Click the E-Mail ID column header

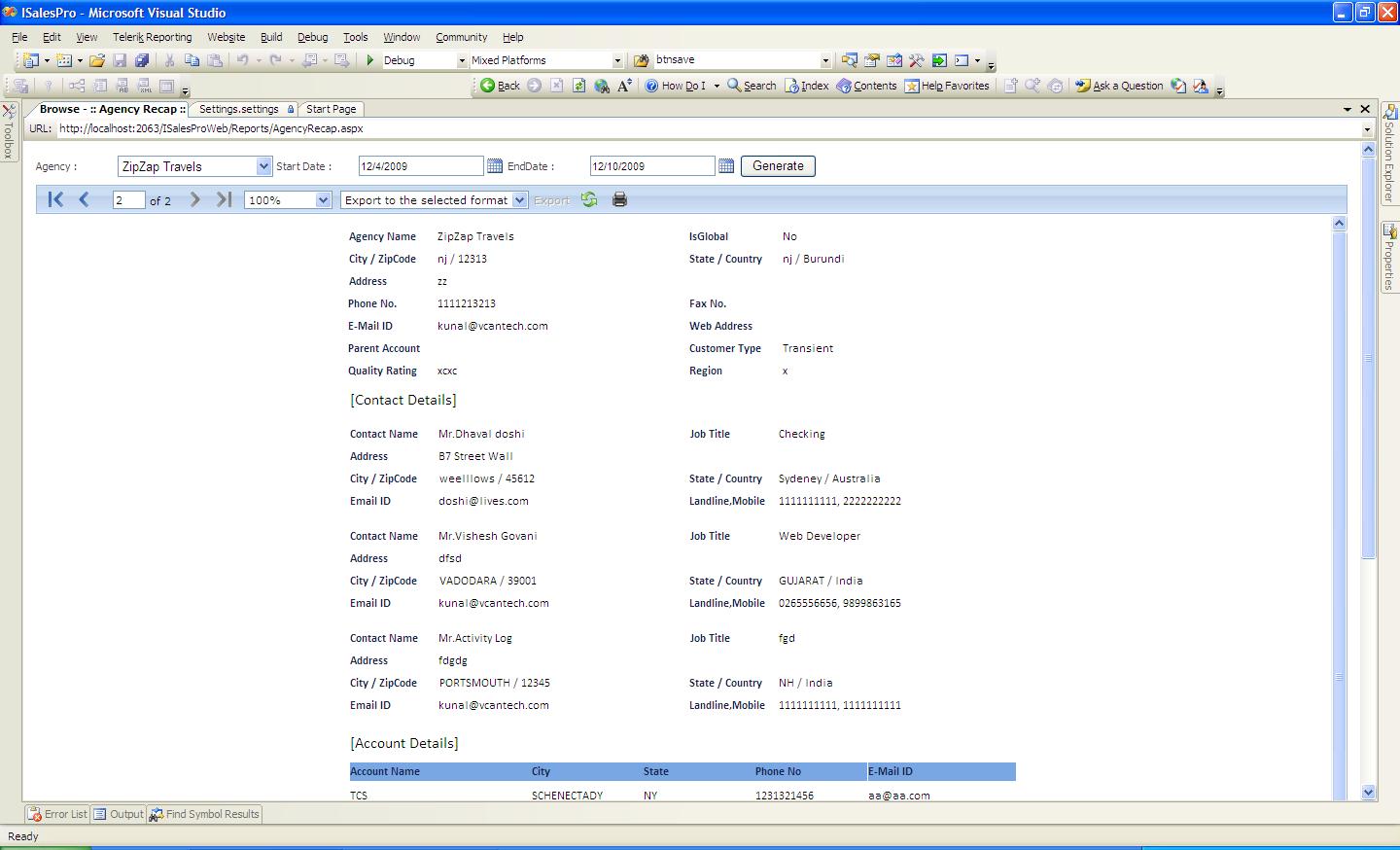point(891,771)
